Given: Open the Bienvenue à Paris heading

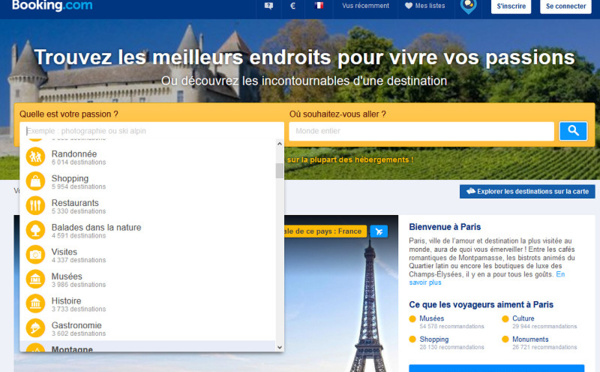Looking at the screenshot, I should click(445, 227).
